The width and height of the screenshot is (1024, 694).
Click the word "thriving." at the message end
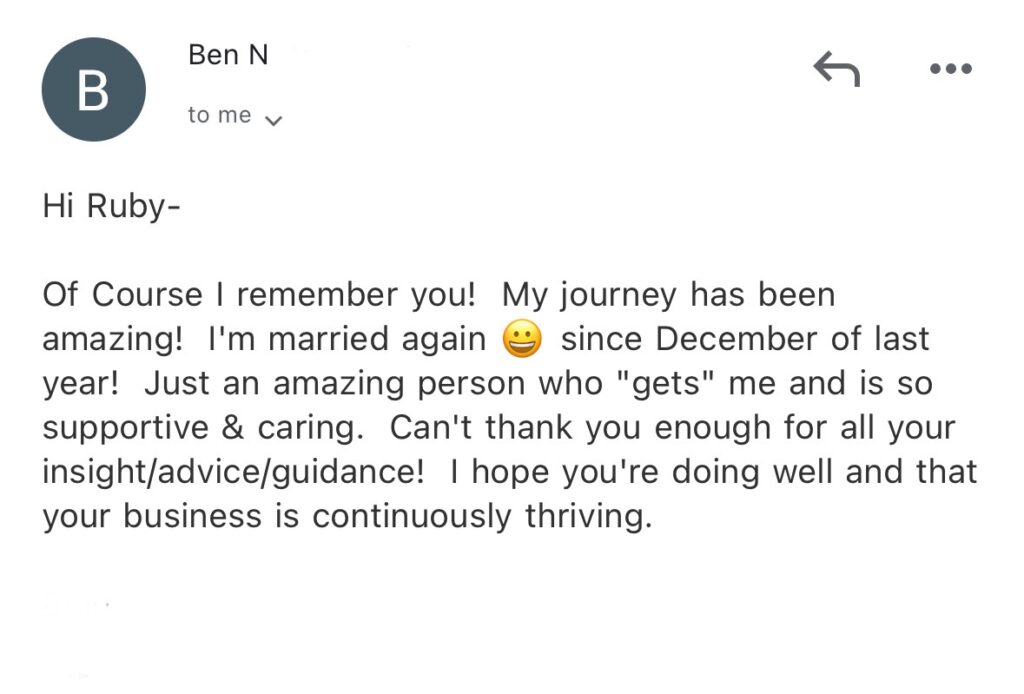click(x=589, y=516)
